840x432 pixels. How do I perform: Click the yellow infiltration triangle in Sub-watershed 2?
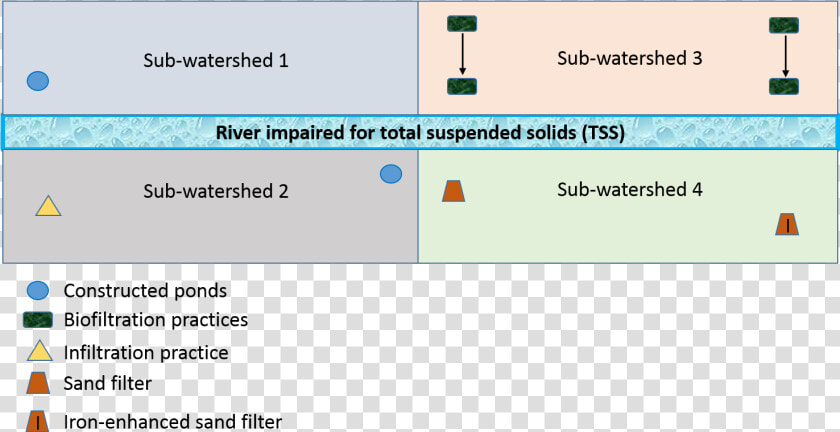48,206
